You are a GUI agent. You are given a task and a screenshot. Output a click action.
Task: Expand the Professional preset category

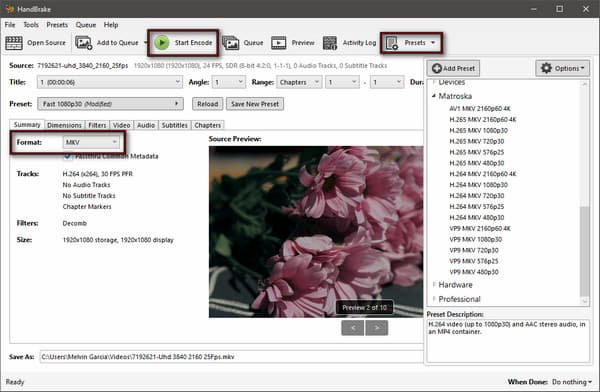pyautogui.click(x=434, y=299)
